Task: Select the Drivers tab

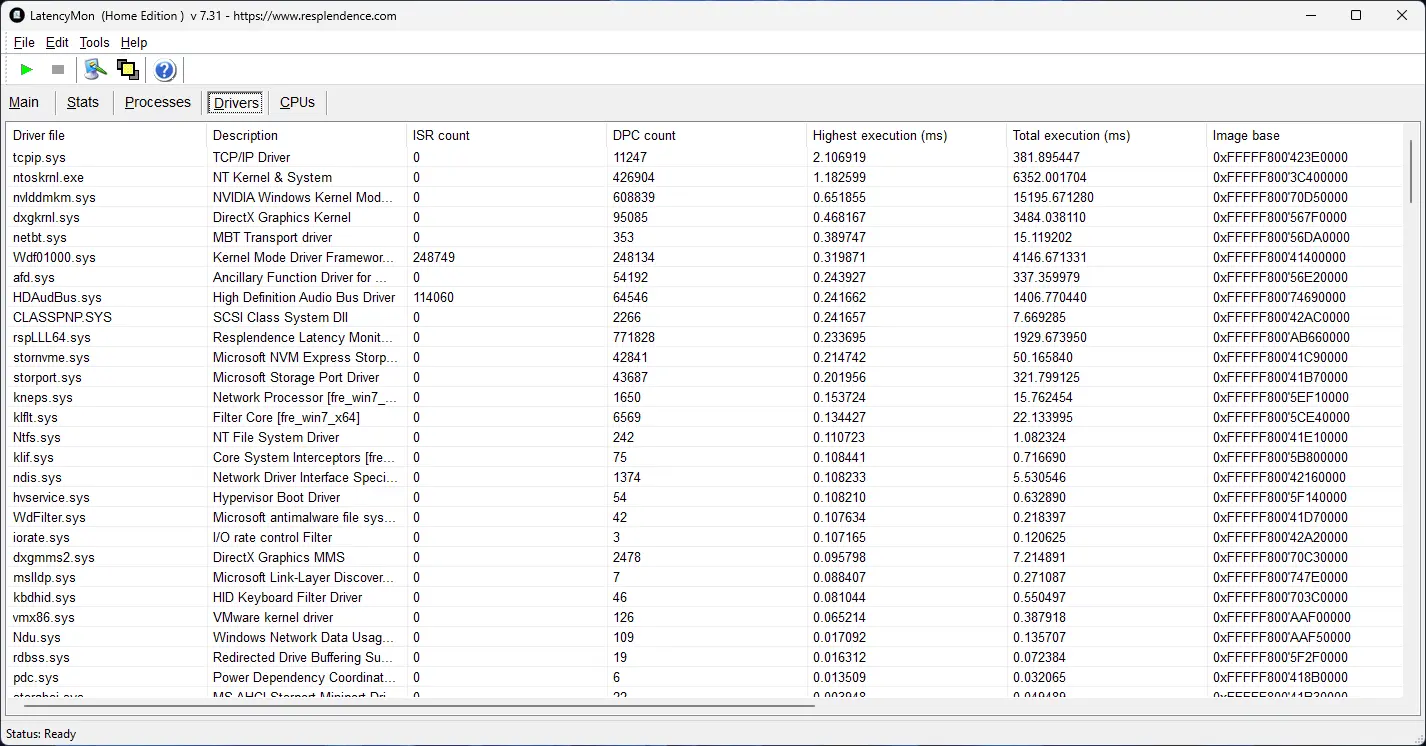Action: [236, 102]
